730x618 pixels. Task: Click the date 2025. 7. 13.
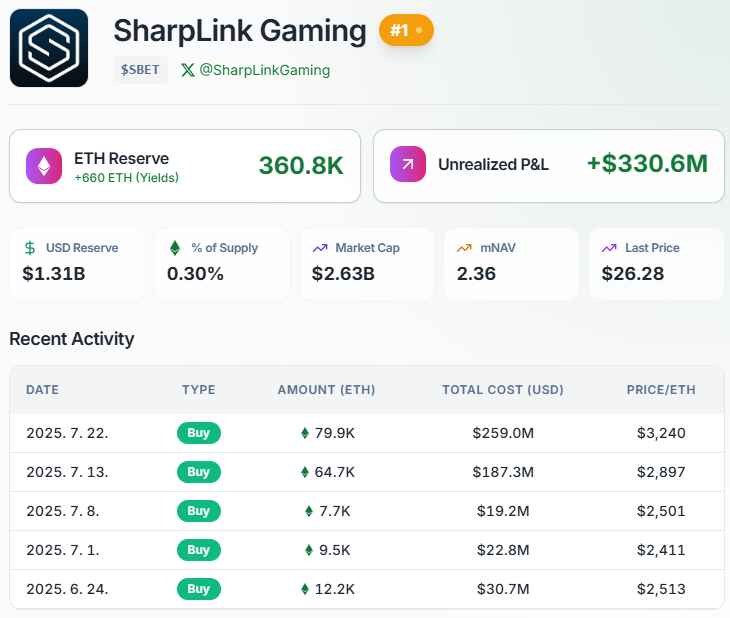[x=68, y=472]
